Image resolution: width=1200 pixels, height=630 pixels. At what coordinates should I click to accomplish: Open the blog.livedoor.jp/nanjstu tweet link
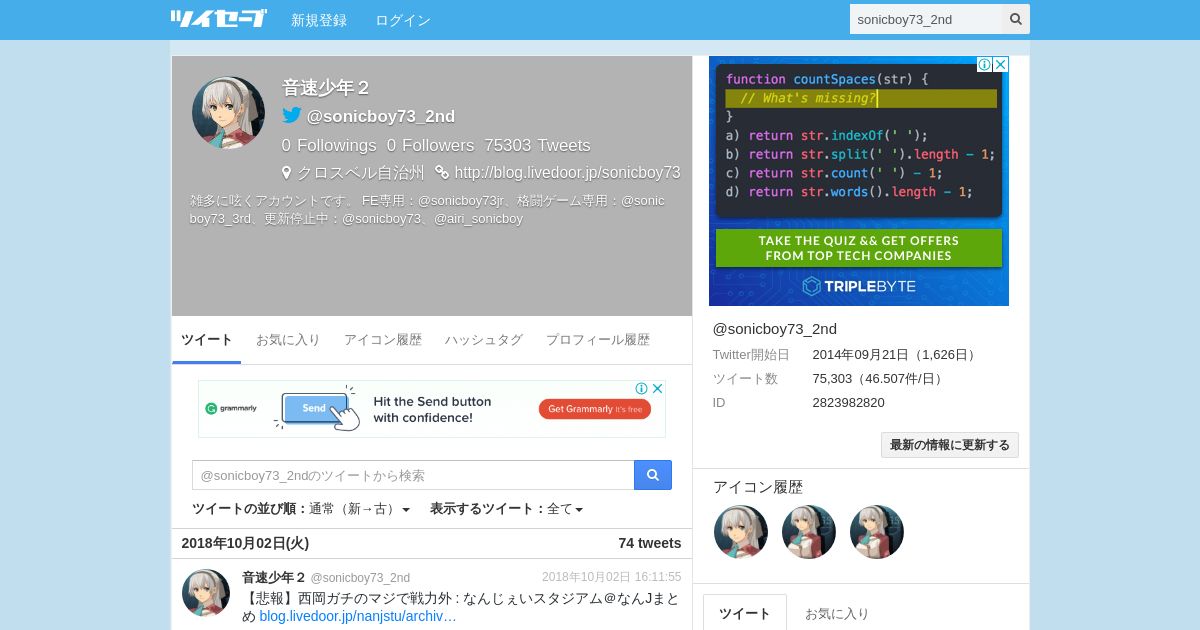point(358,616)
